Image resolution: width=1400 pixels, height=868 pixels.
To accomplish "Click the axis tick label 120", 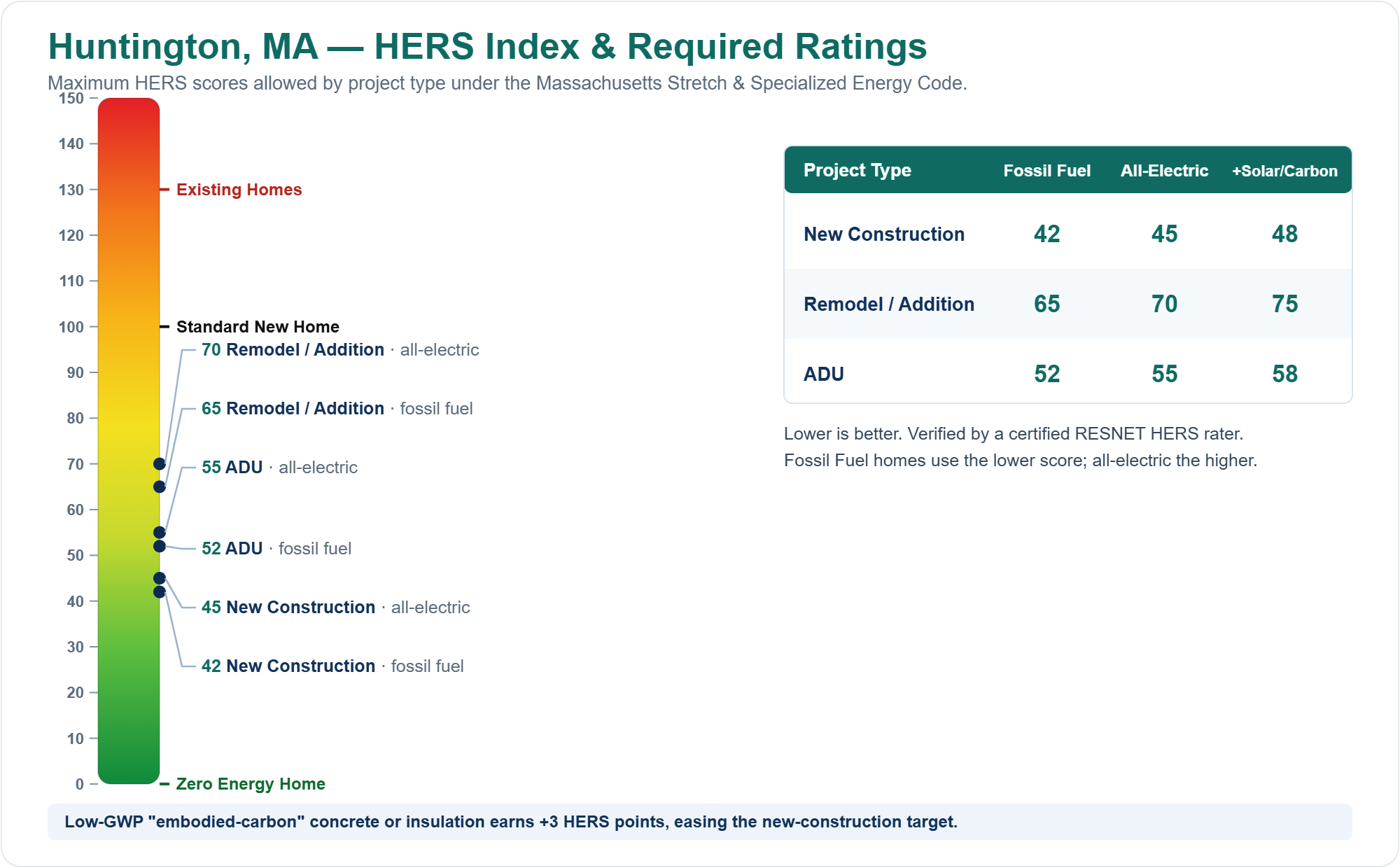I will (x=71, y=236).
